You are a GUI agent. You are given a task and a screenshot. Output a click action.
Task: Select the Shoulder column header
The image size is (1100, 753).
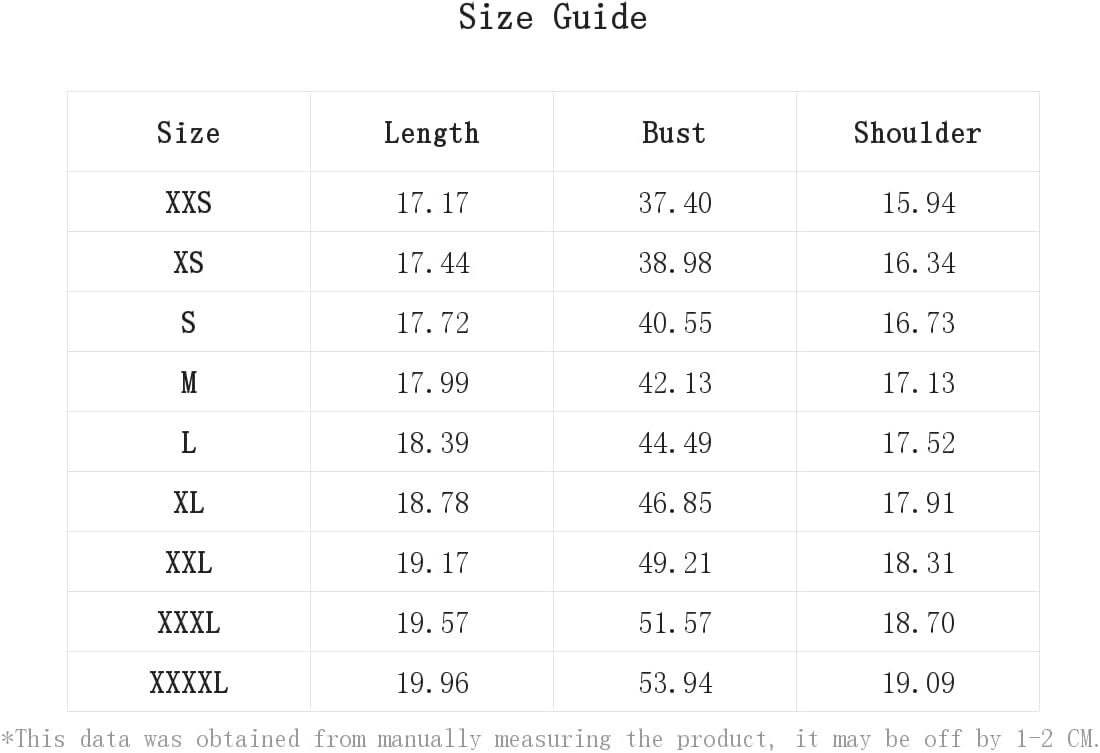click(918, 133)
